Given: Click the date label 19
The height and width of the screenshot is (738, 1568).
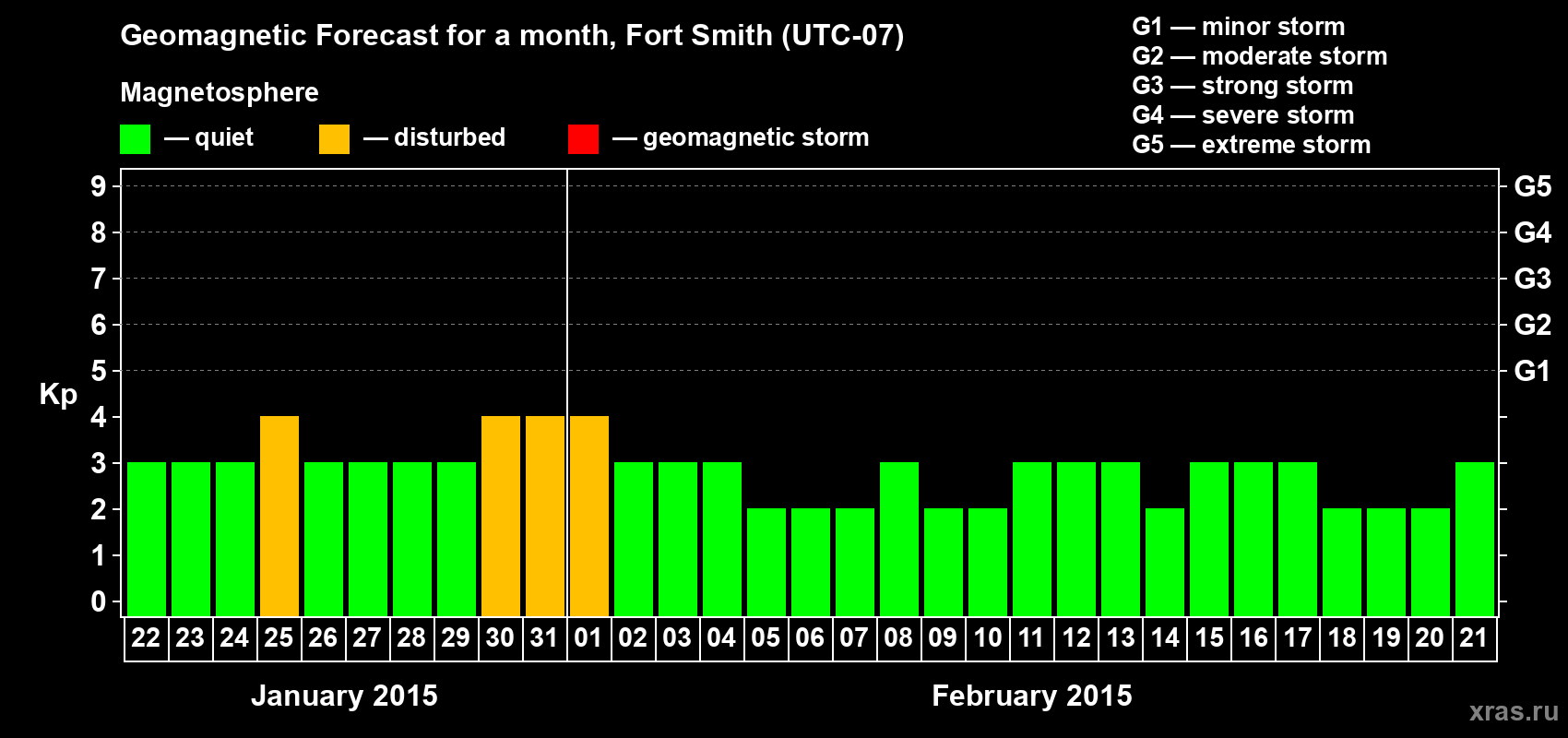Looking at the screenshot, I should [1385, 638].
